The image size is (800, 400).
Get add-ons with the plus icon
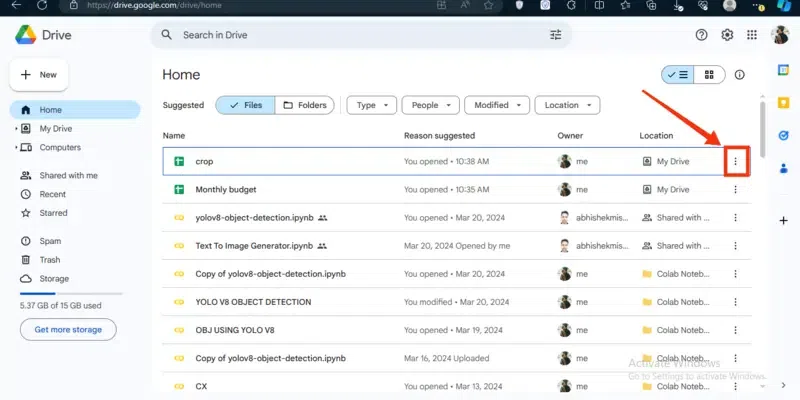tap(783, 220)
